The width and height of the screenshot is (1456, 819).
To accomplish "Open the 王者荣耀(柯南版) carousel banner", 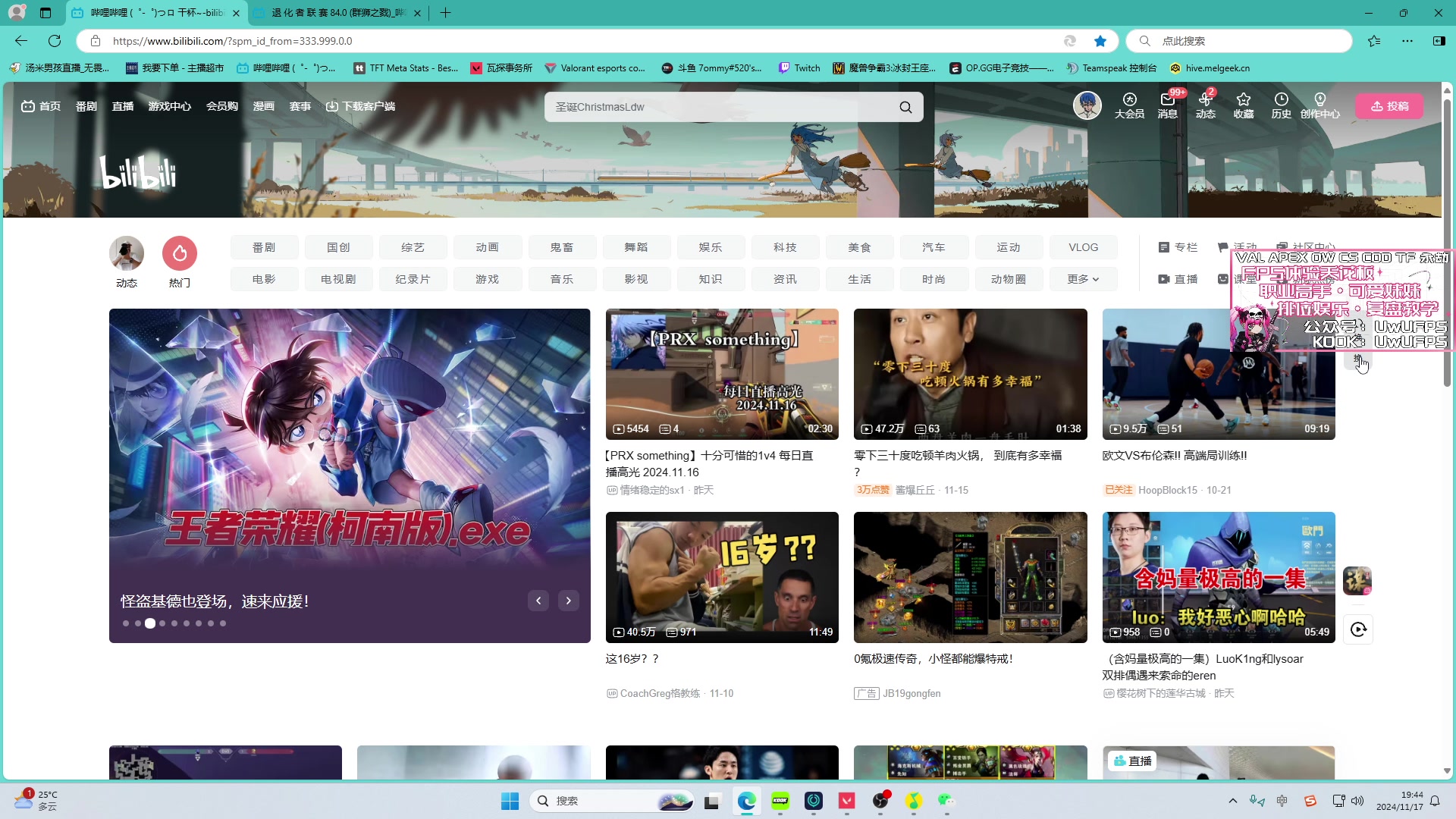I will (350, 475).
